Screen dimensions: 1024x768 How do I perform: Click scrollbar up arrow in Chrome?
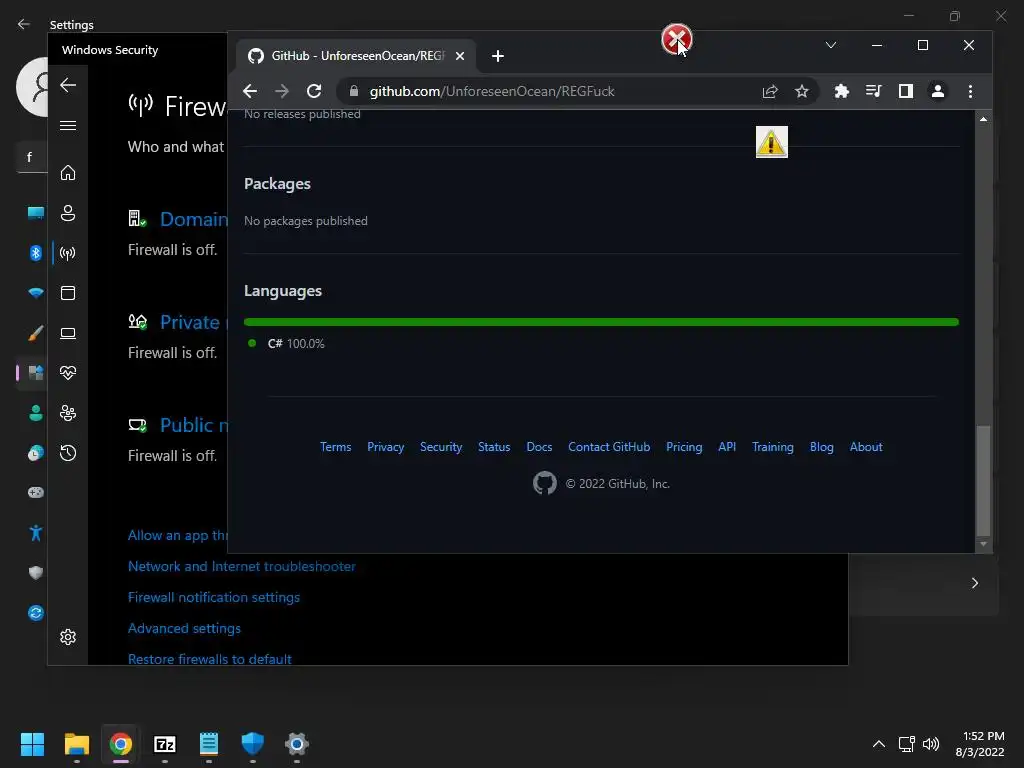coord(983,120)
